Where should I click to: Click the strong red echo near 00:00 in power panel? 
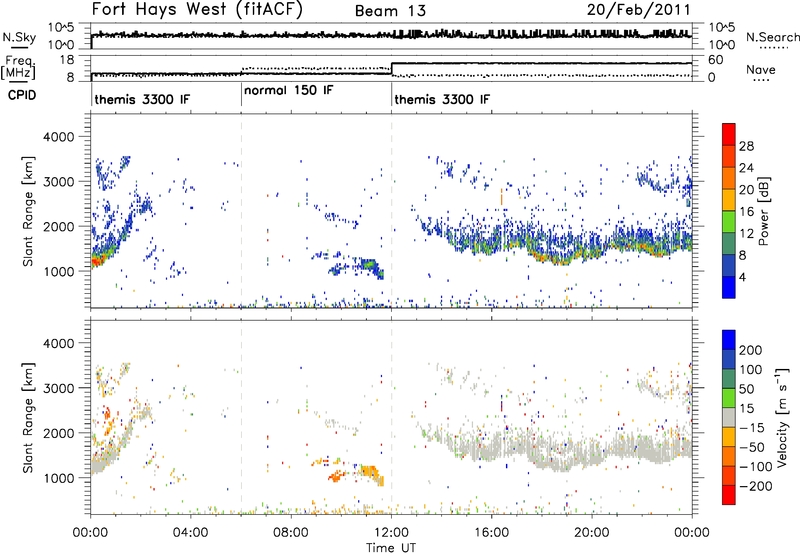pos(96,261)
